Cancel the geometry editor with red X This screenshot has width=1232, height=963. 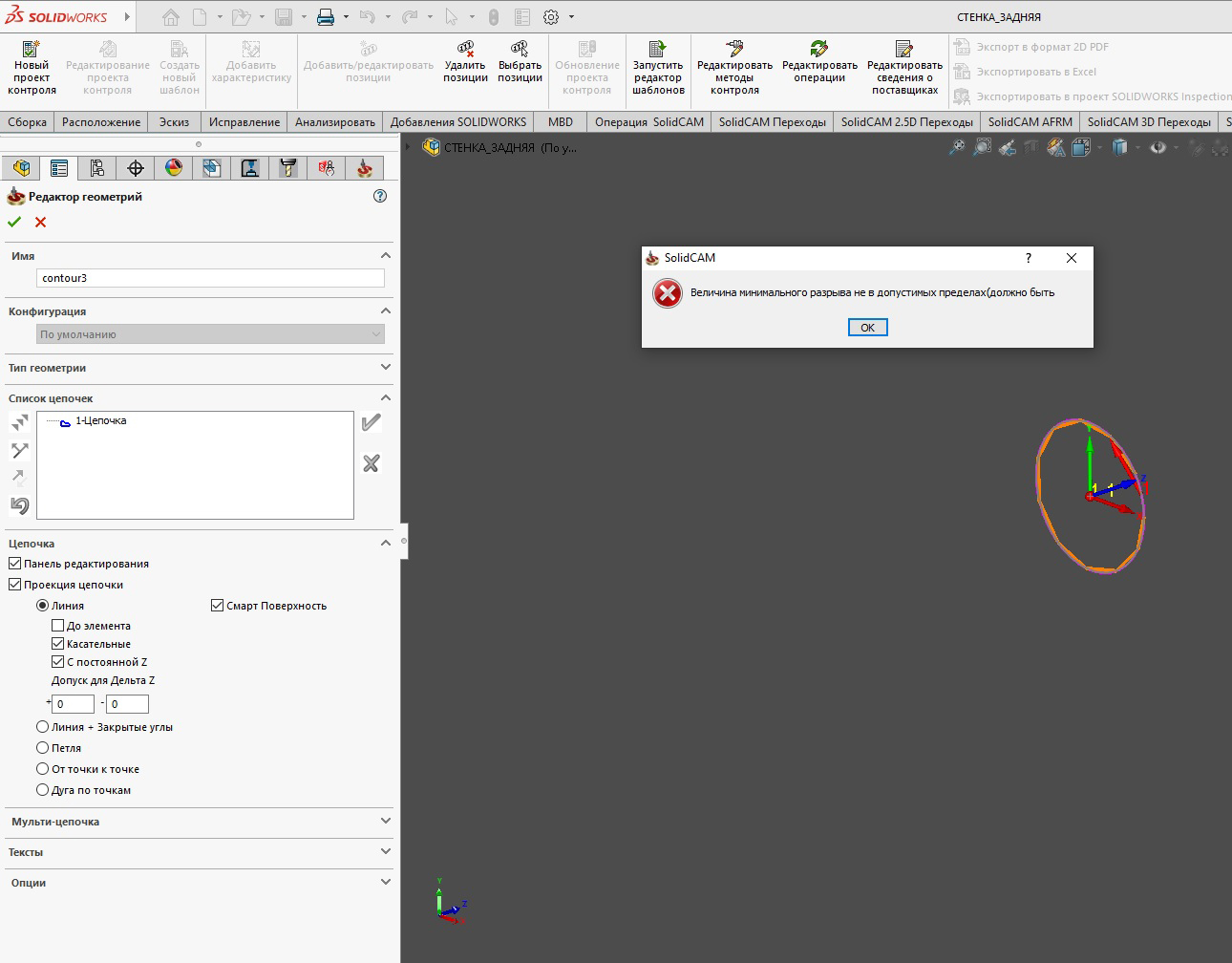click(x=40, y=222)
